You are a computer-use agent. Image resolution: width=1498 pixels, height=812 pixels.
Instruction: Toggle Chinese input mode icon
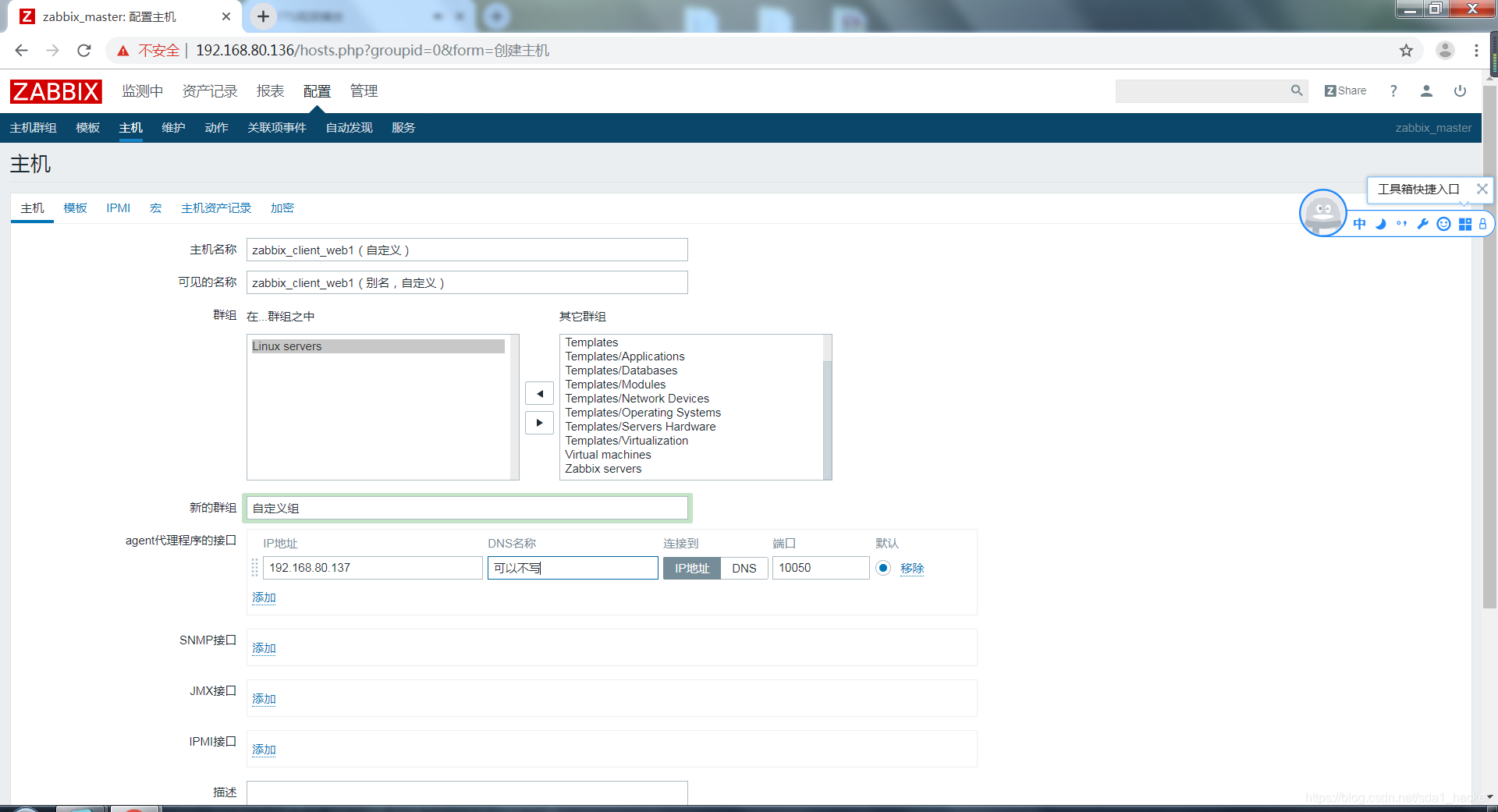pyautogui.click(x=1360, y=224)
